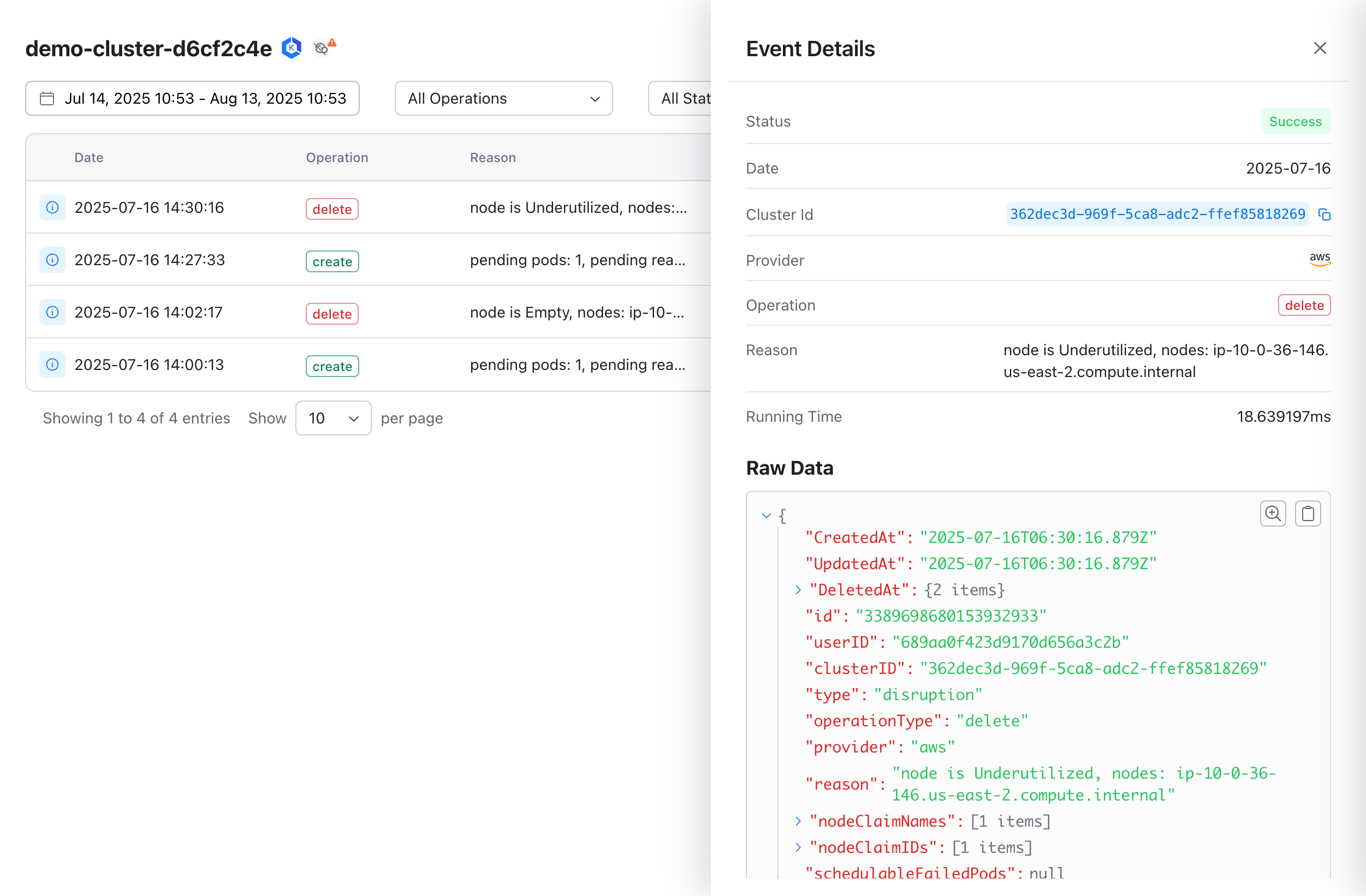This screenshot has height=896, width=1366.
Task: Expand the DeletedAt JSON node
Action: [798, 590]
